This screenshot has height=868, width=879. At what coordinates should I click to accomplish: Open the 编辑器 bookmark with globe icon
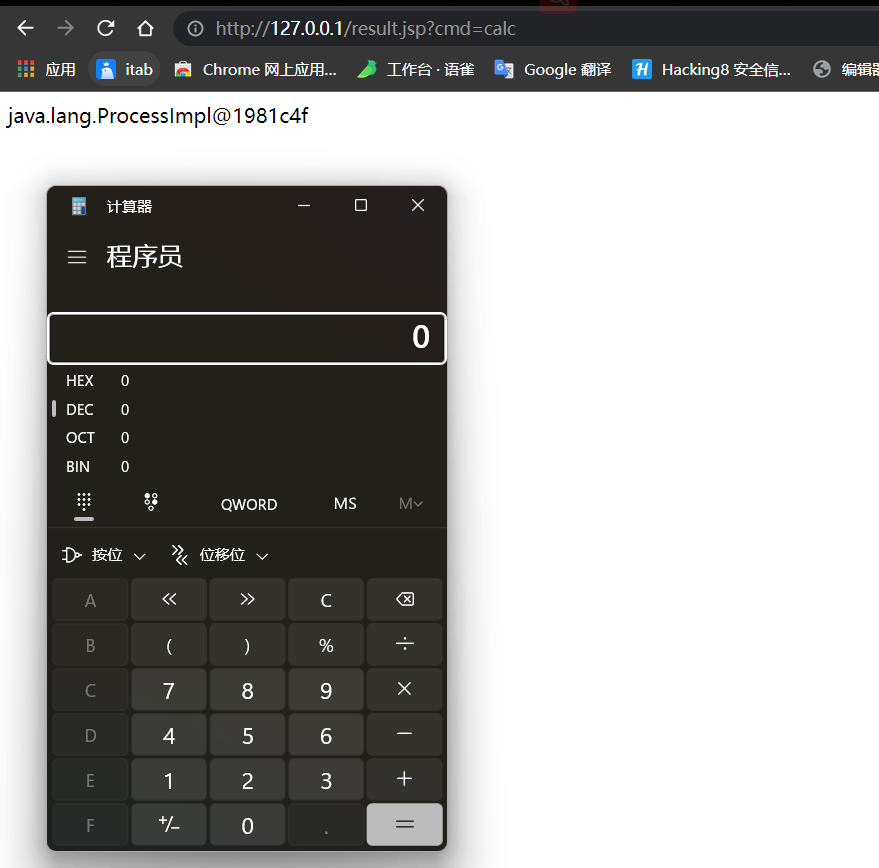coord(845,70)
